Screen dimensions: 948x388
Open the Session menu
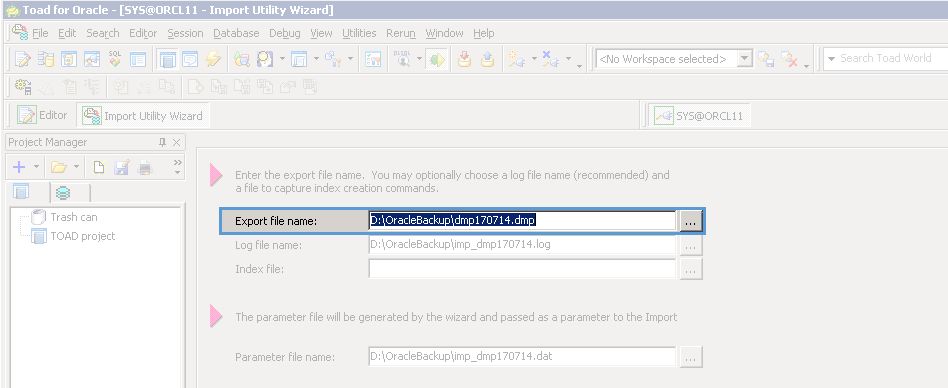pos(185,33)
